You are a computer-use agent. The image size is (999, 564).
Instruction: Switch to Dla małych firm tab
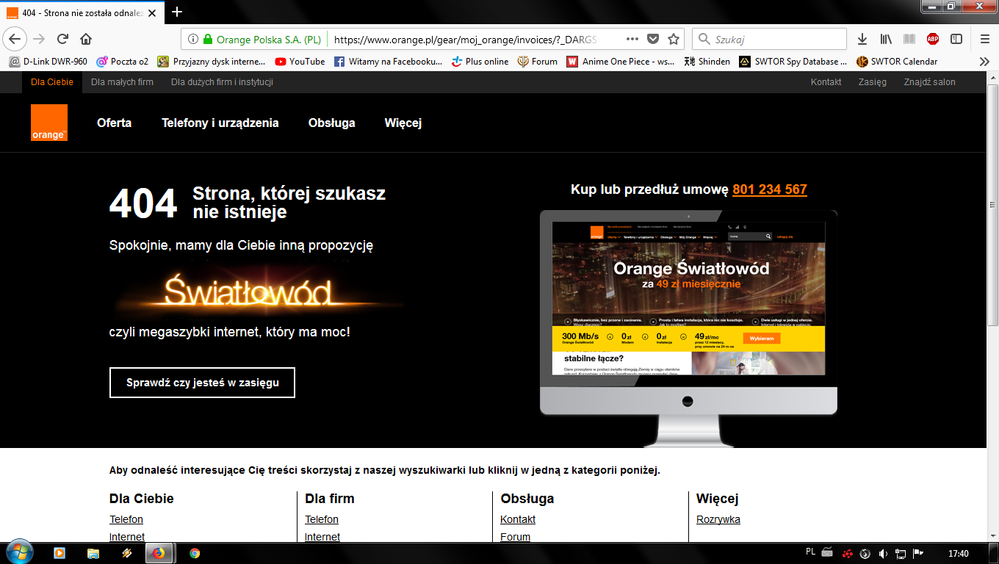[x=122, y=82]
